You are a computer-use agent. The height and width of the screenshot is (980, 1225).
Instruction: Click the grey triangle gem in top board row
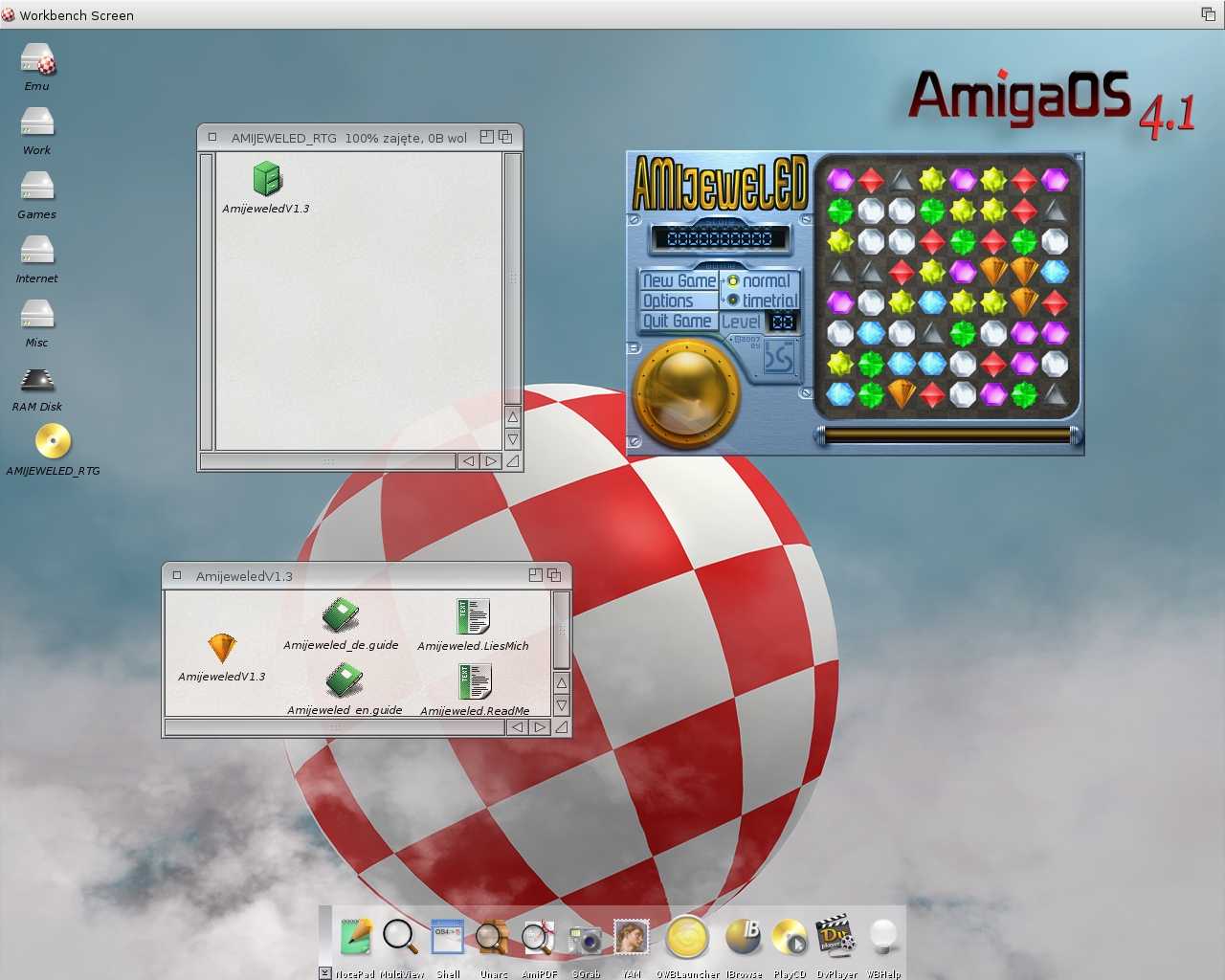(901, 179)
